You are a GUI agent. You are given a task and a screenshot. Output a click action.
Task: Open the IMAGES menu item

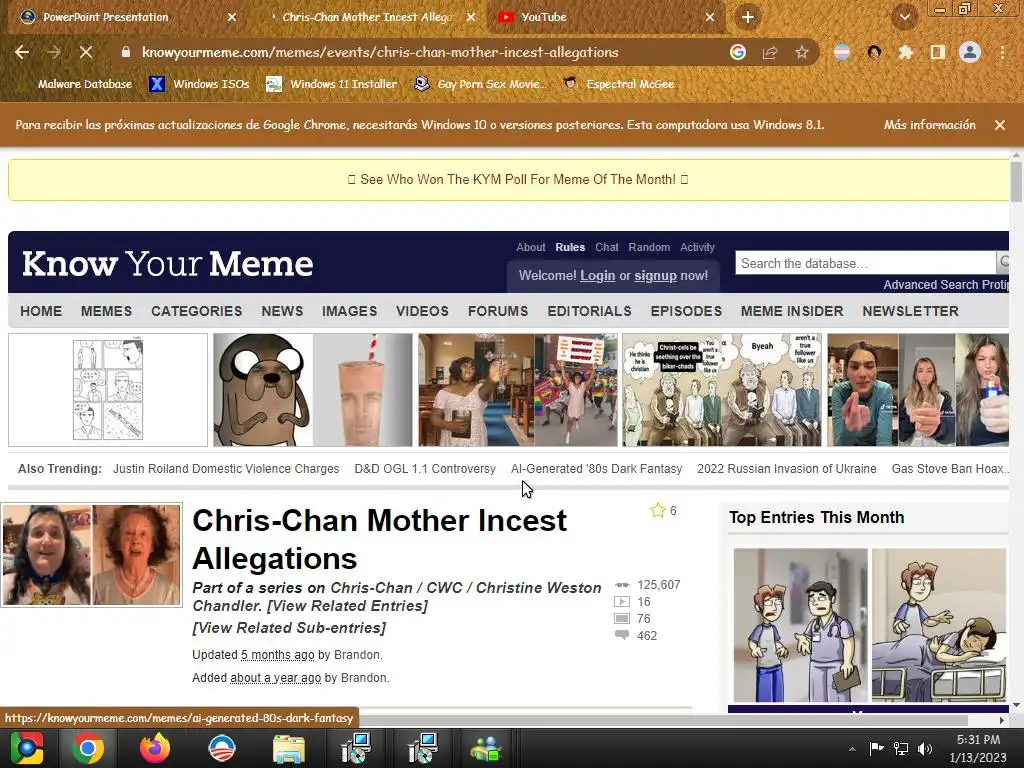(x=349, y=312)
